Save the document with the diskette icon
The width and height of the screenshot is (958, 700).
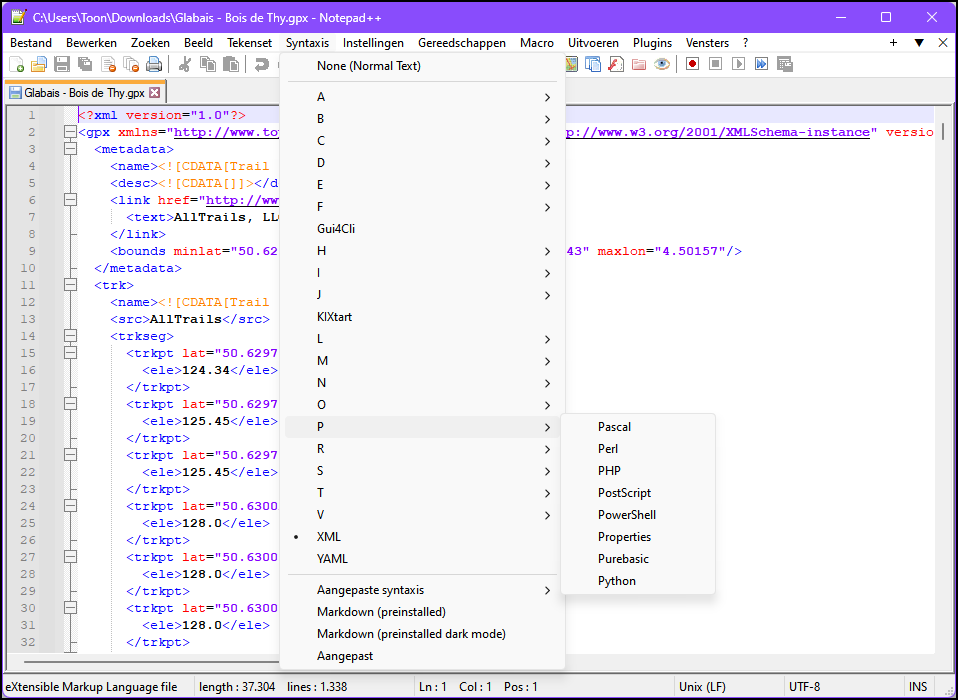(62, 65)
